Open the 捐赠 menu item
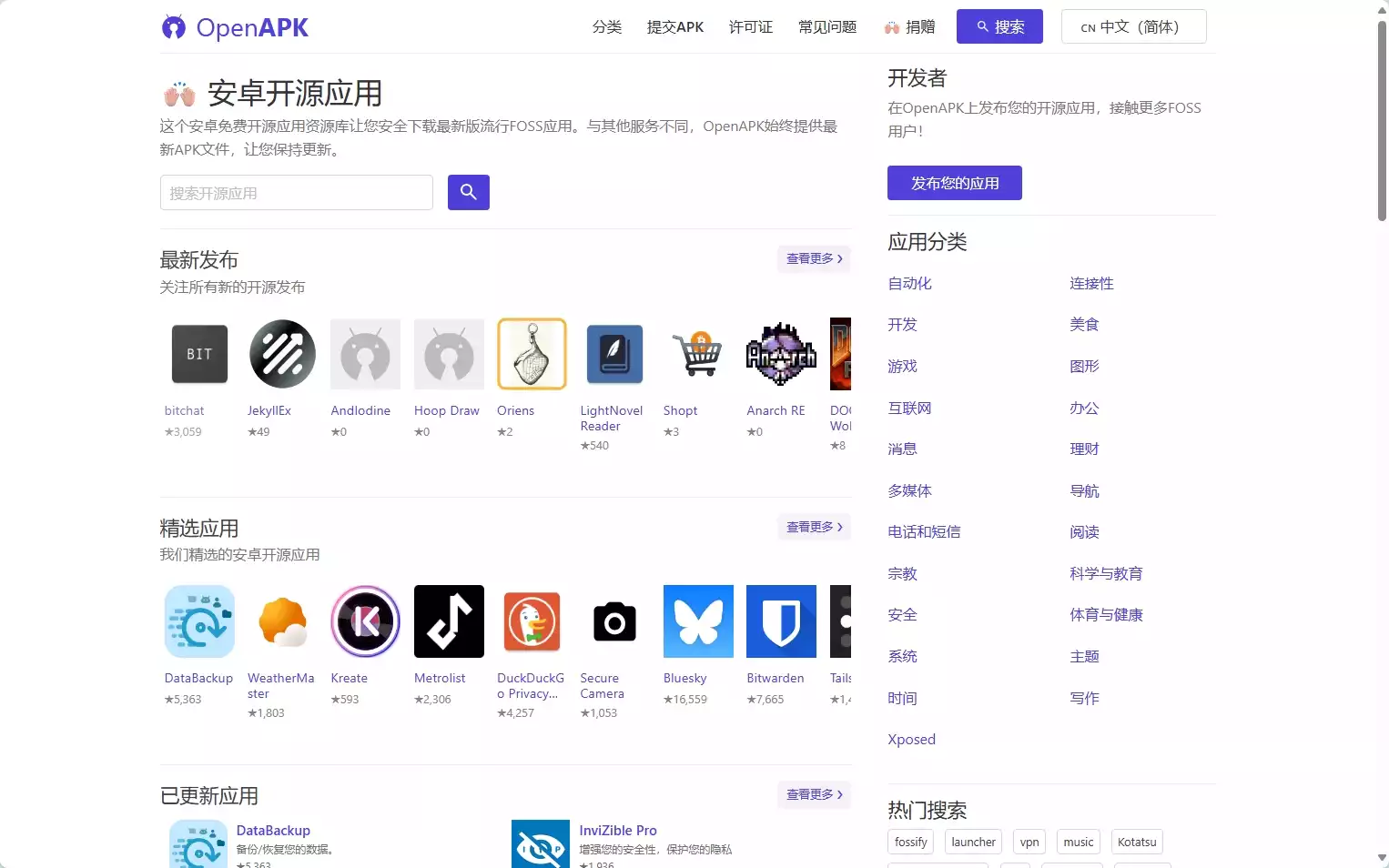 [x=910, y=27]
